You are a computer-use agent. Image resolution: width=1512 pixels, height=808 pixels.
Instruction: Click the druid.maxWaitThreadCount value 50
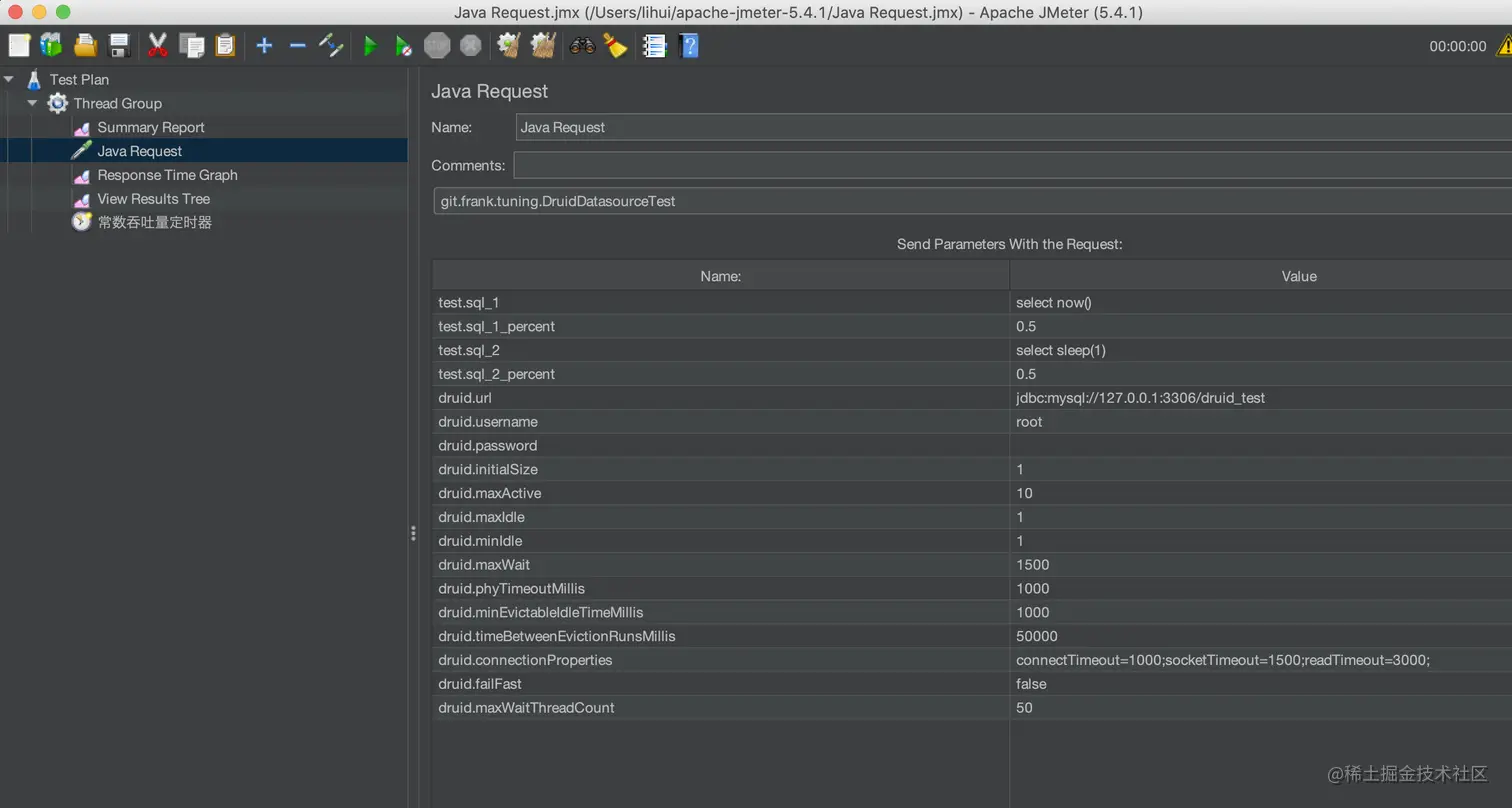pos(1260,708)
